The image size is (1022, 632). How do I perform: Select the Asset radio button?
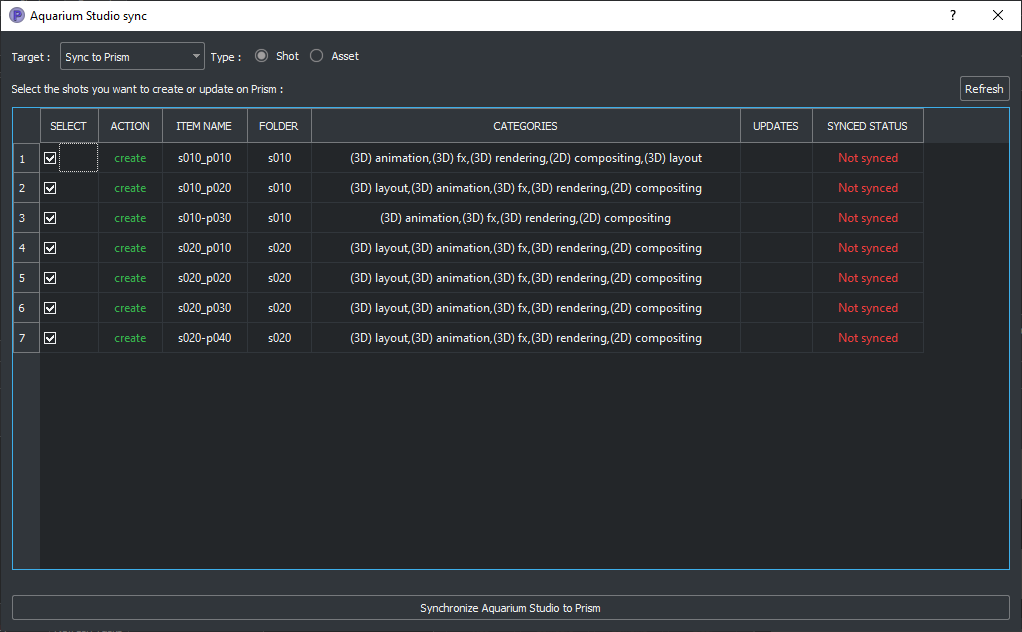[316, 56]
